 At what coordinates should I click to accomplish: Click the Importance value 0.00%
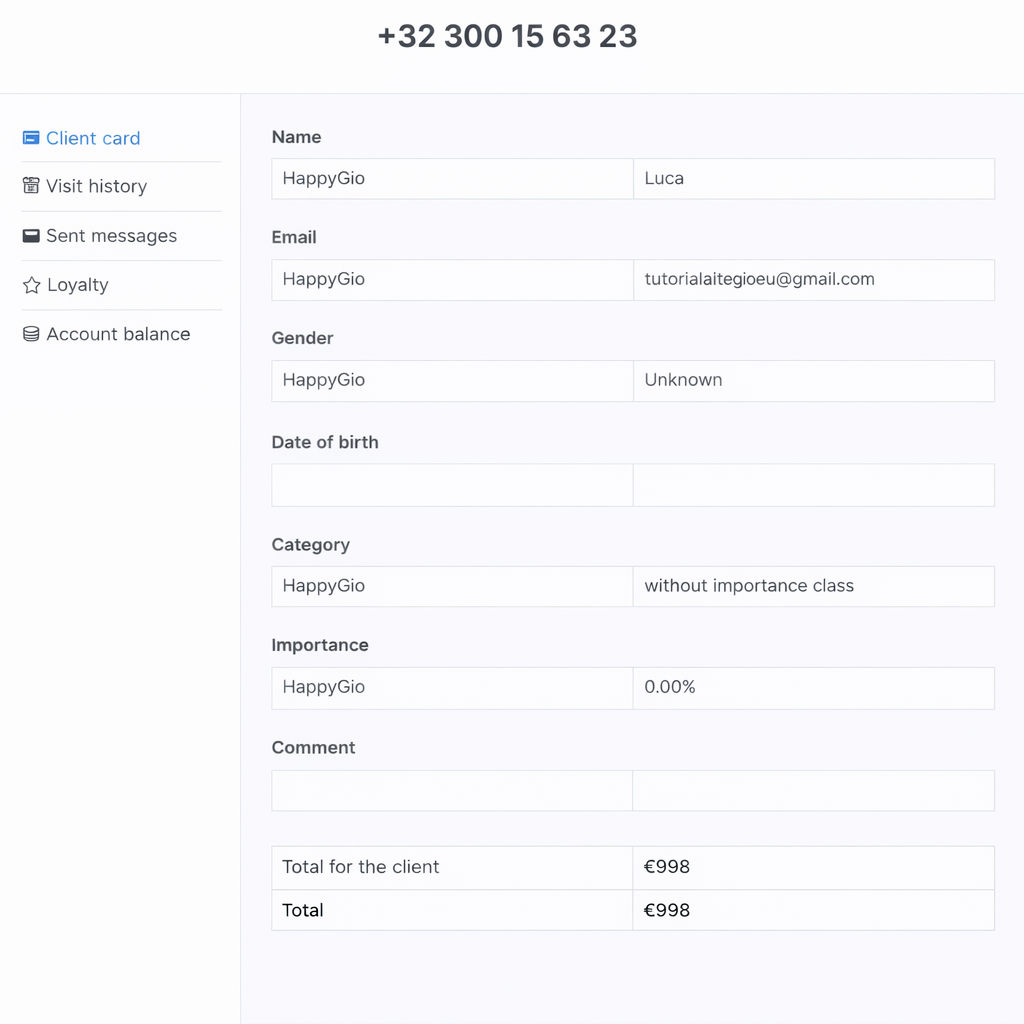tap(670, 687)
